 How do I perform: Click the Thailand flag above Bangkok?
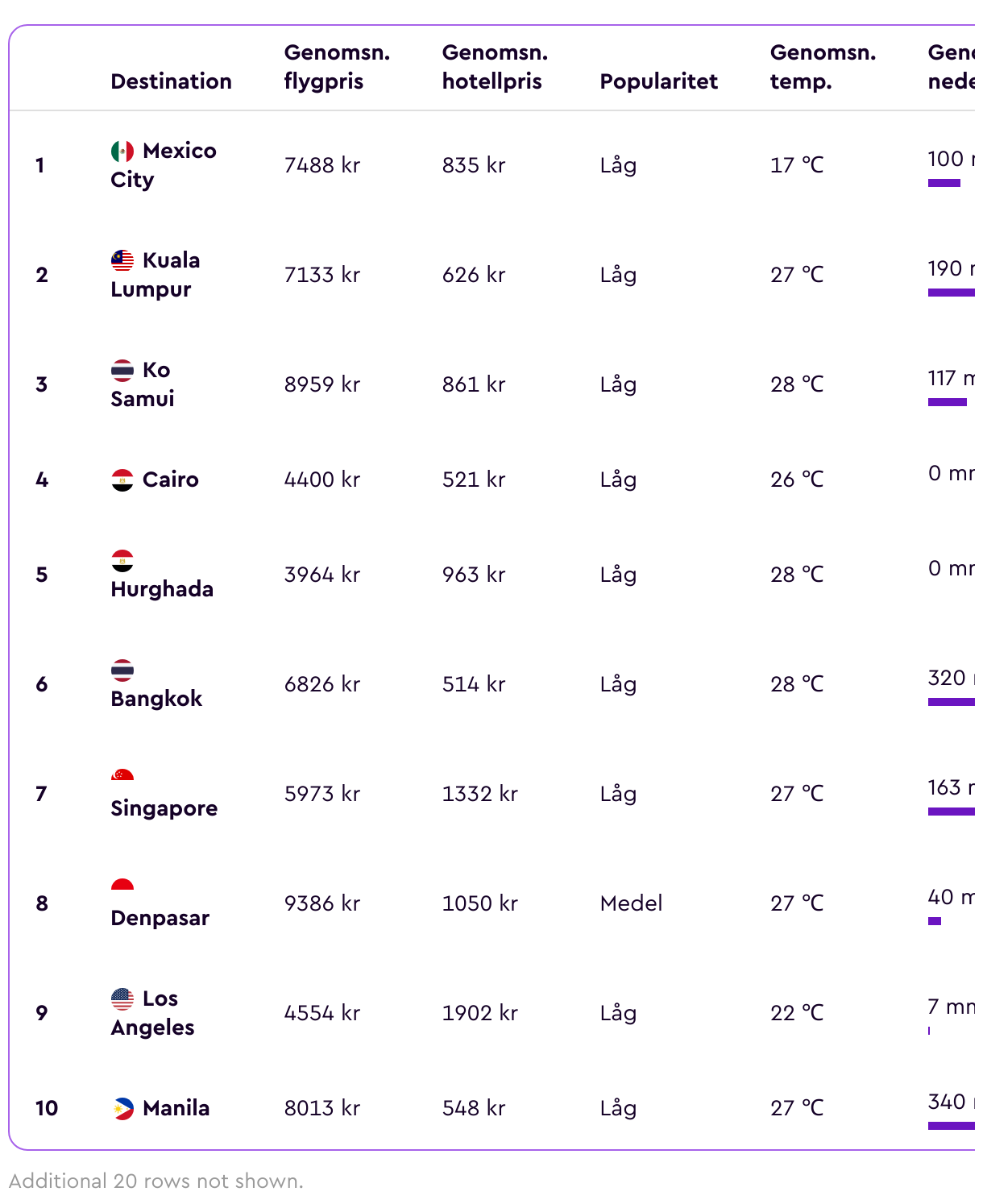(122, 670)
